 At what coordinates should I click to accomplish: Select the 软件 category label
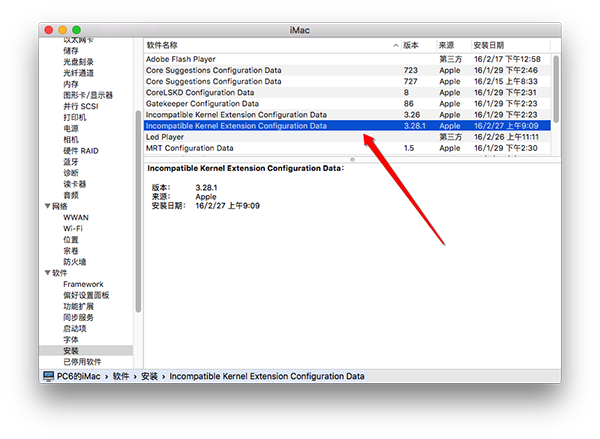coord(60,273)
